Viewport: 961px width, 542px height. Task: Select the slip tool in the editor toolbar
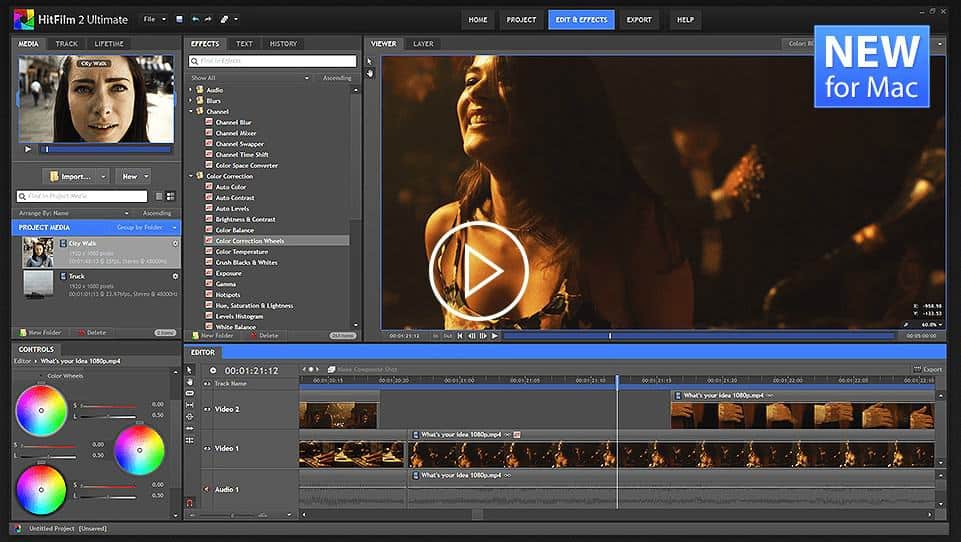click(x=189, y=405)
